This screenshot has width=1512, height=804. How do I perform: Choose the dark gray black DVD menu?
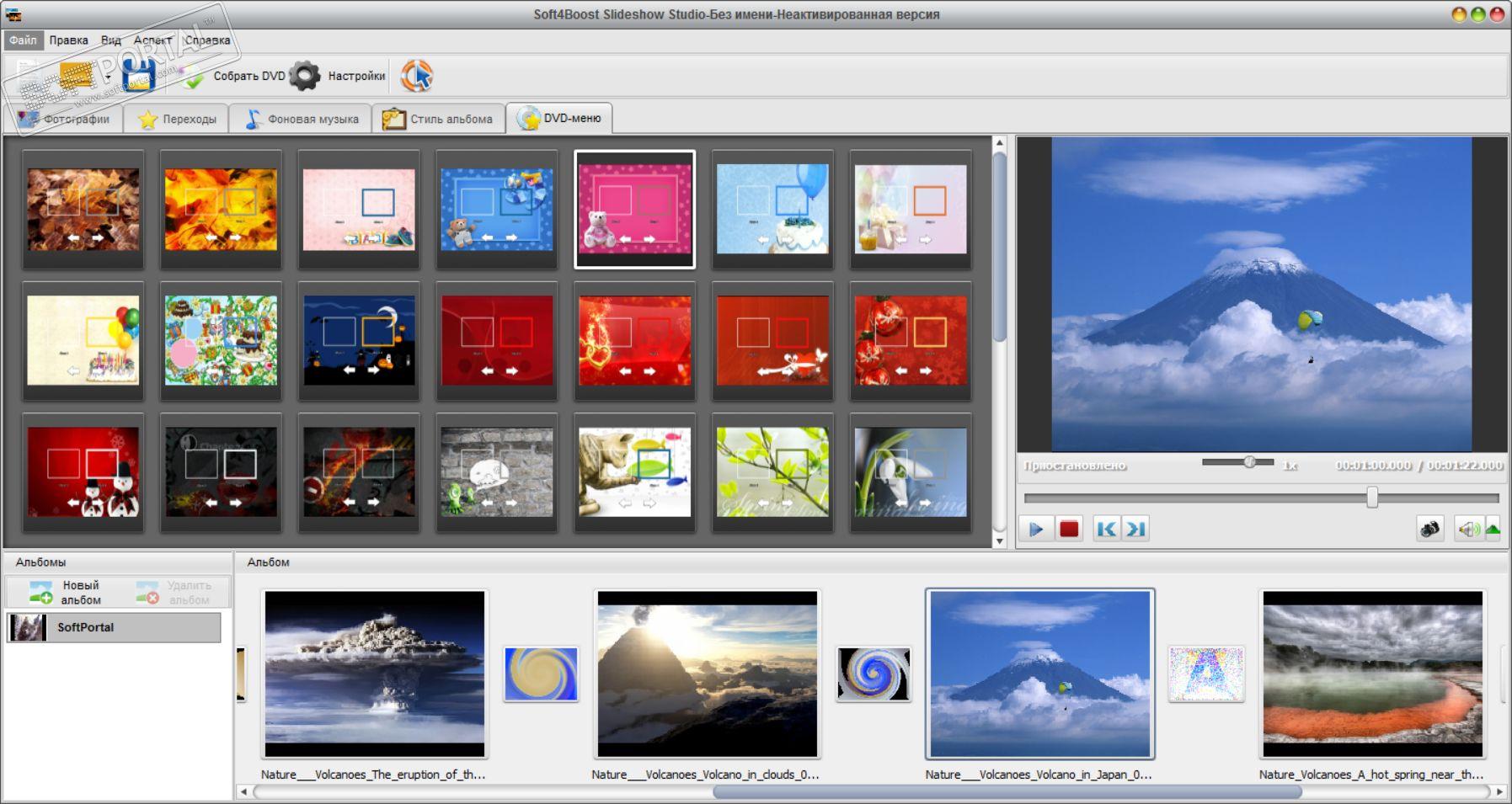click(x=221, y=472)
